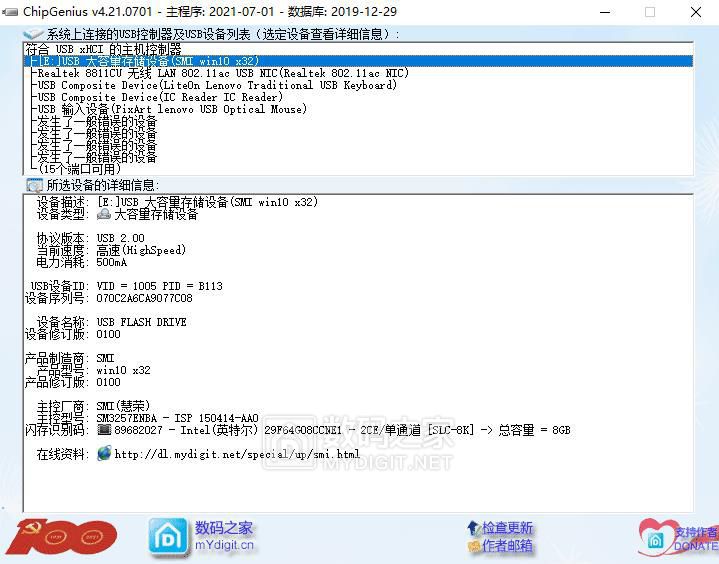719x564 pixels.
Task: Click the ChipGenius title bar
Action: 300,12
